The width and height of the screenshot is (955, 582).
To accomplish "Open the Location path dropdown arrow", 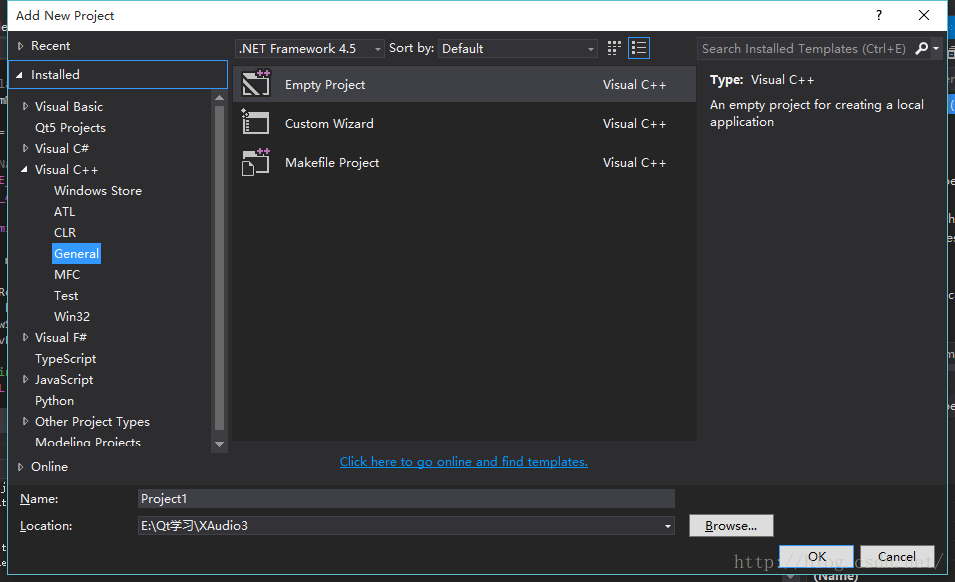I will point(668,526).
